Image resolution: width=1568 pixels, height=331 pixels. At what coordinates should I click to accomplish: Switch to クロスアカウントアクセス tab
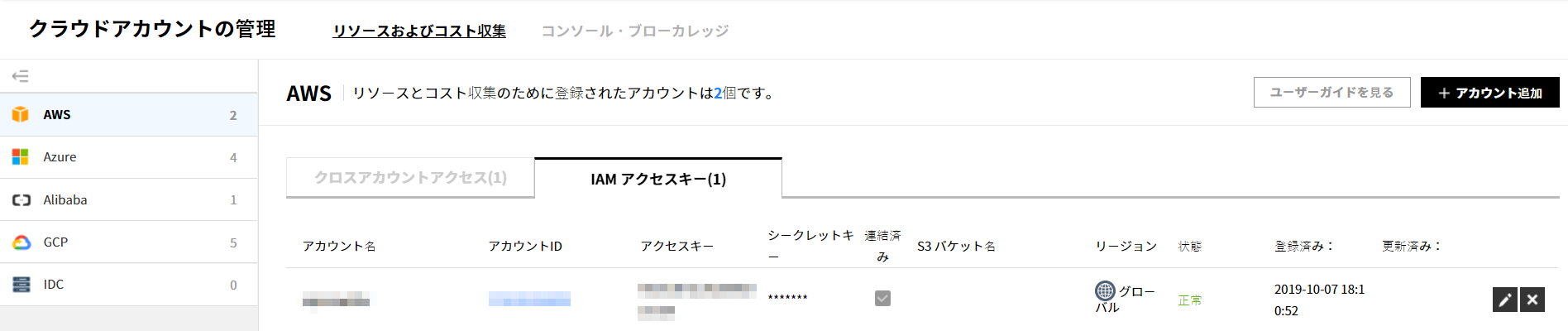pyautogui.click(x=410, y=178)
